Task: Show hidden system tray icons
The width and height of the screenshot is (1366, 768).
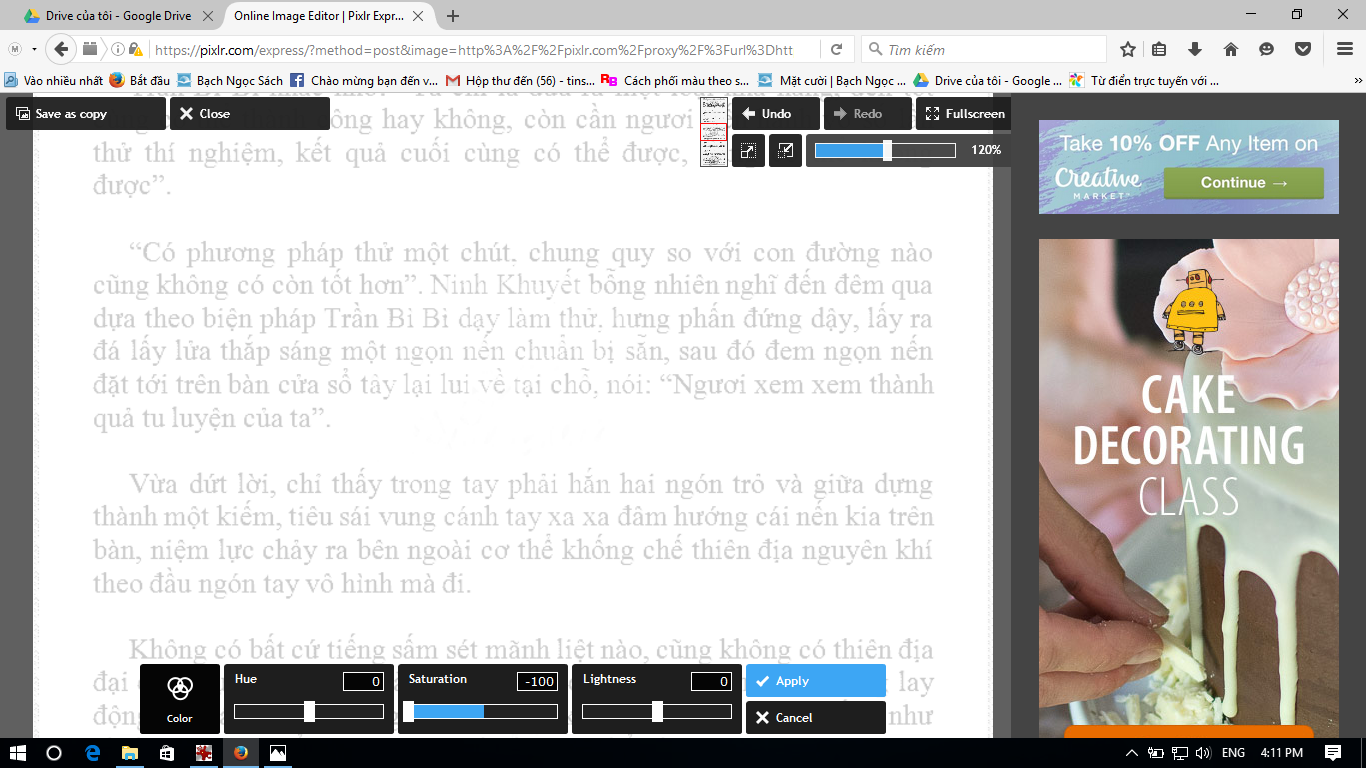Action: (1132, 752)
